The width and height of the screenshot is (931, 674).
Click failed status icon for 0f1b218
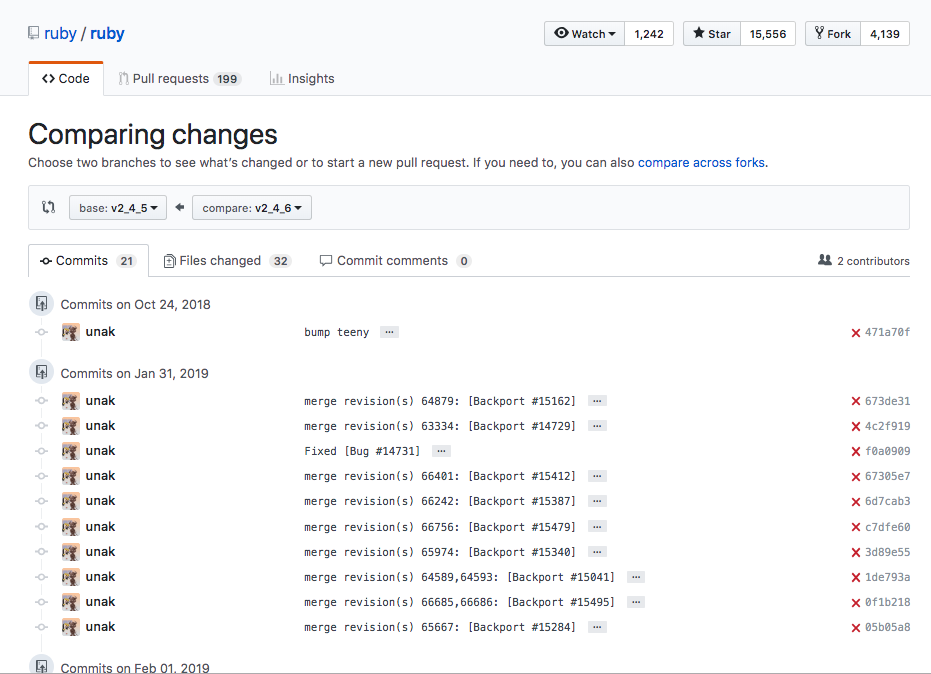point(856,602)
